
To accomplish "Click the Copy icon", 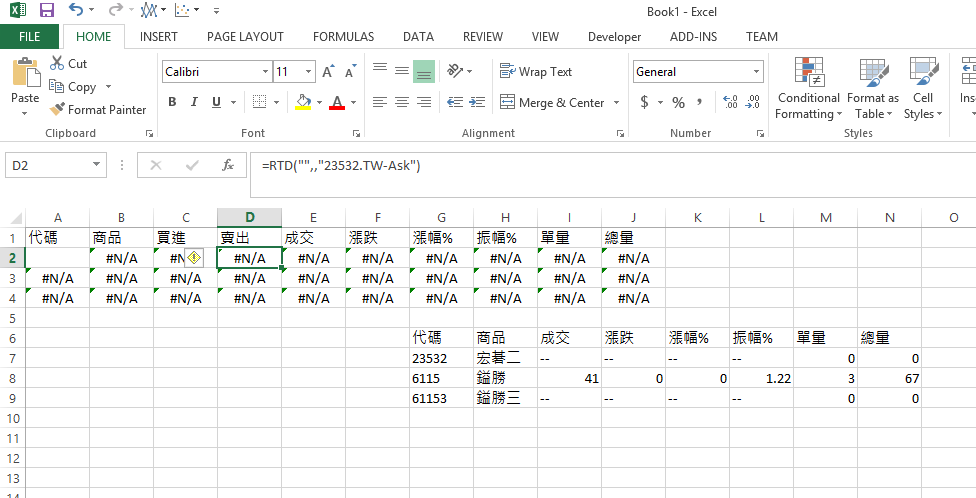I will pos(57,87).
